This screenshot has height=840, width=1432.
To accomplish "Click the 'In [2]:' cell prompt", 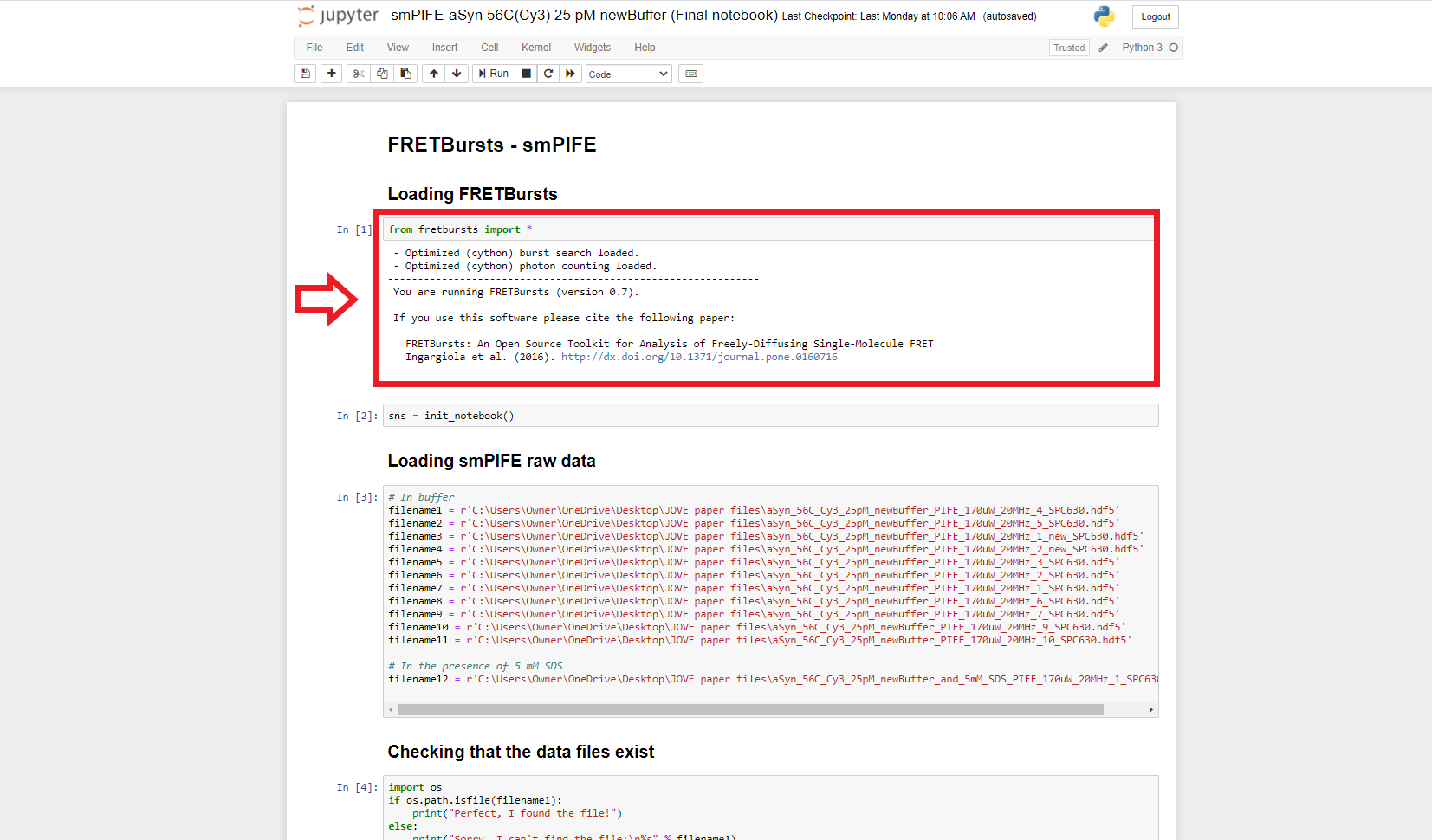I will (x=357, y=416).
